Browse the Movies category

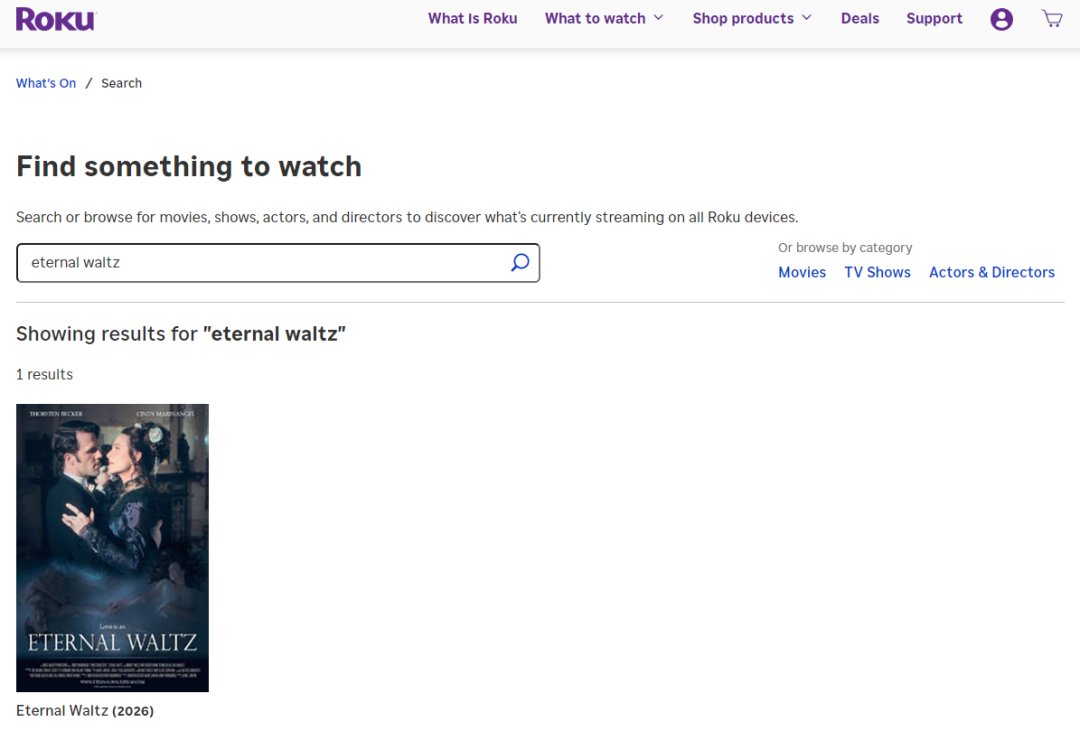click(x=802, y=272)
